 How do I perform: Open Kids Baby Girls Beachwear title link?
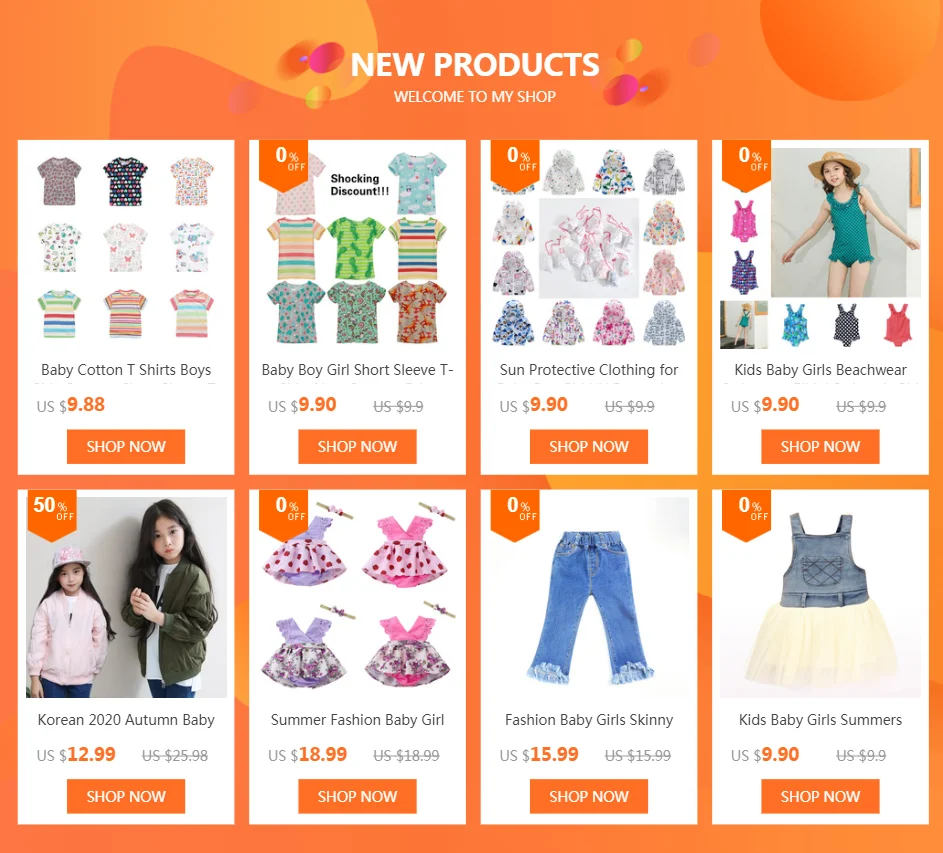click(820, 370)
